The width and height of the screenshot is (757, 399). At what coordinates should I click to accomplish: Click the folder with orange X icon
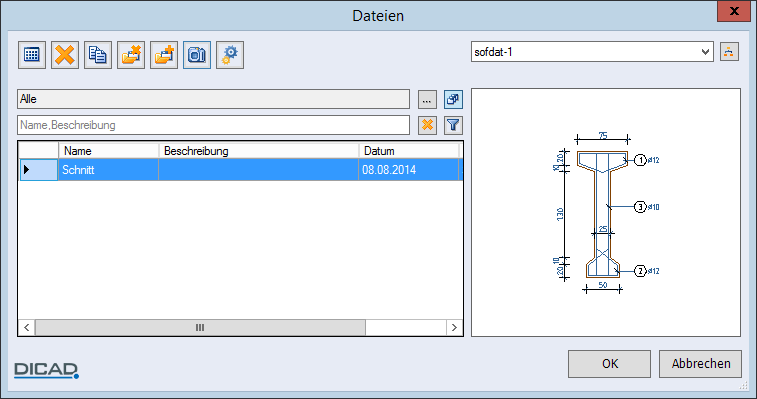coord(131,55)
